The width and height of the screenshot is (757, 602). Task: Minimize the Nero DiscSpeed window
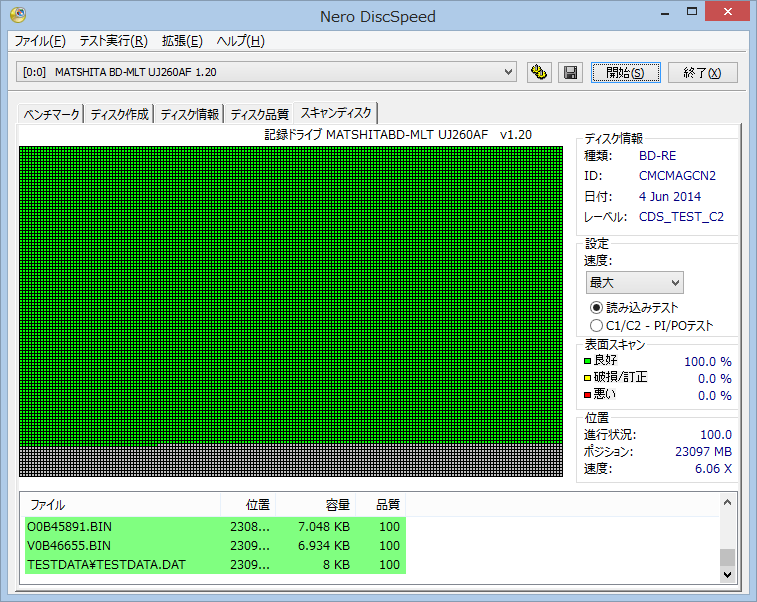click(x=665, y=12)
